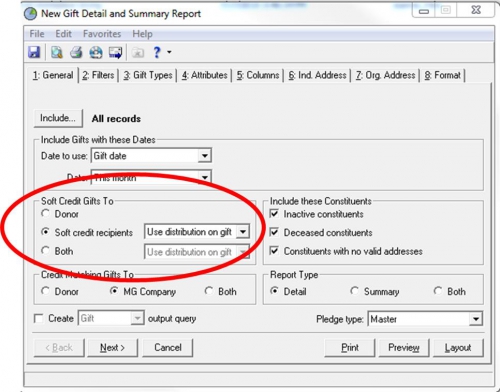Click the Layout button
The height and width of the screenshot is (392, 500).
[458, 348]
